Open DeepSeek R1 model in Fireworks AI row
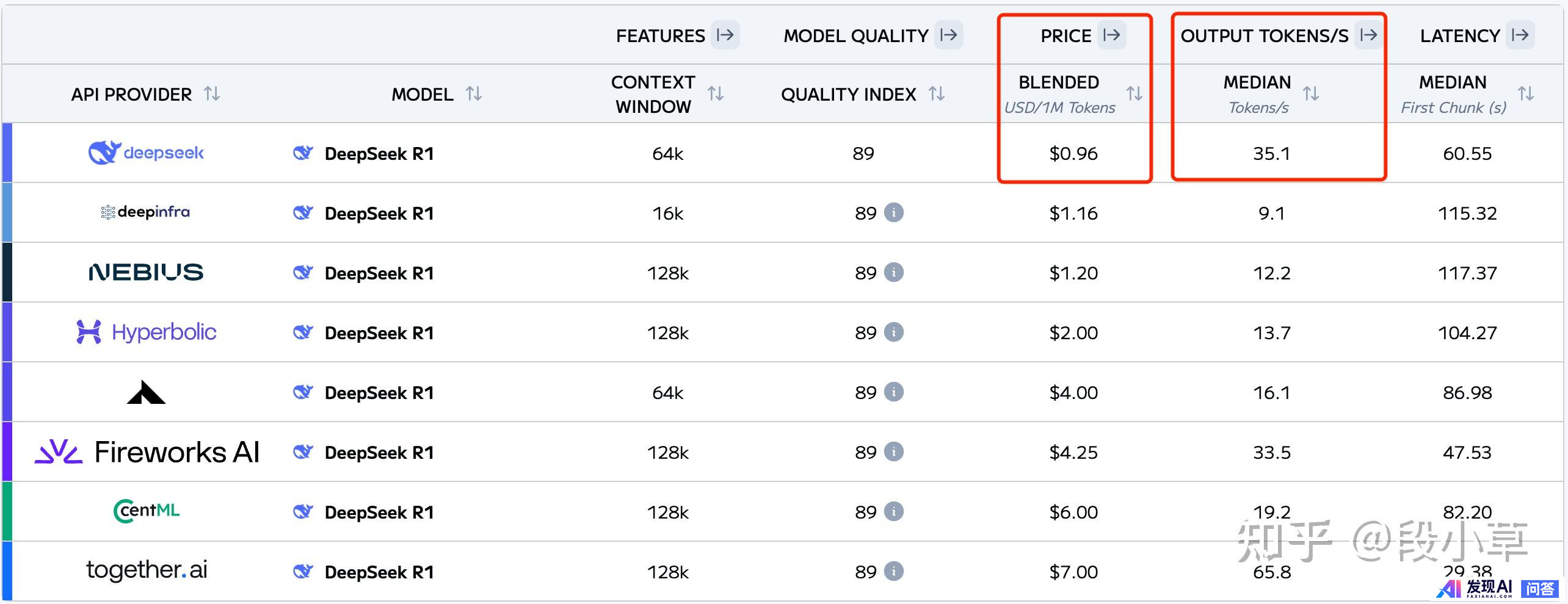 379,453
